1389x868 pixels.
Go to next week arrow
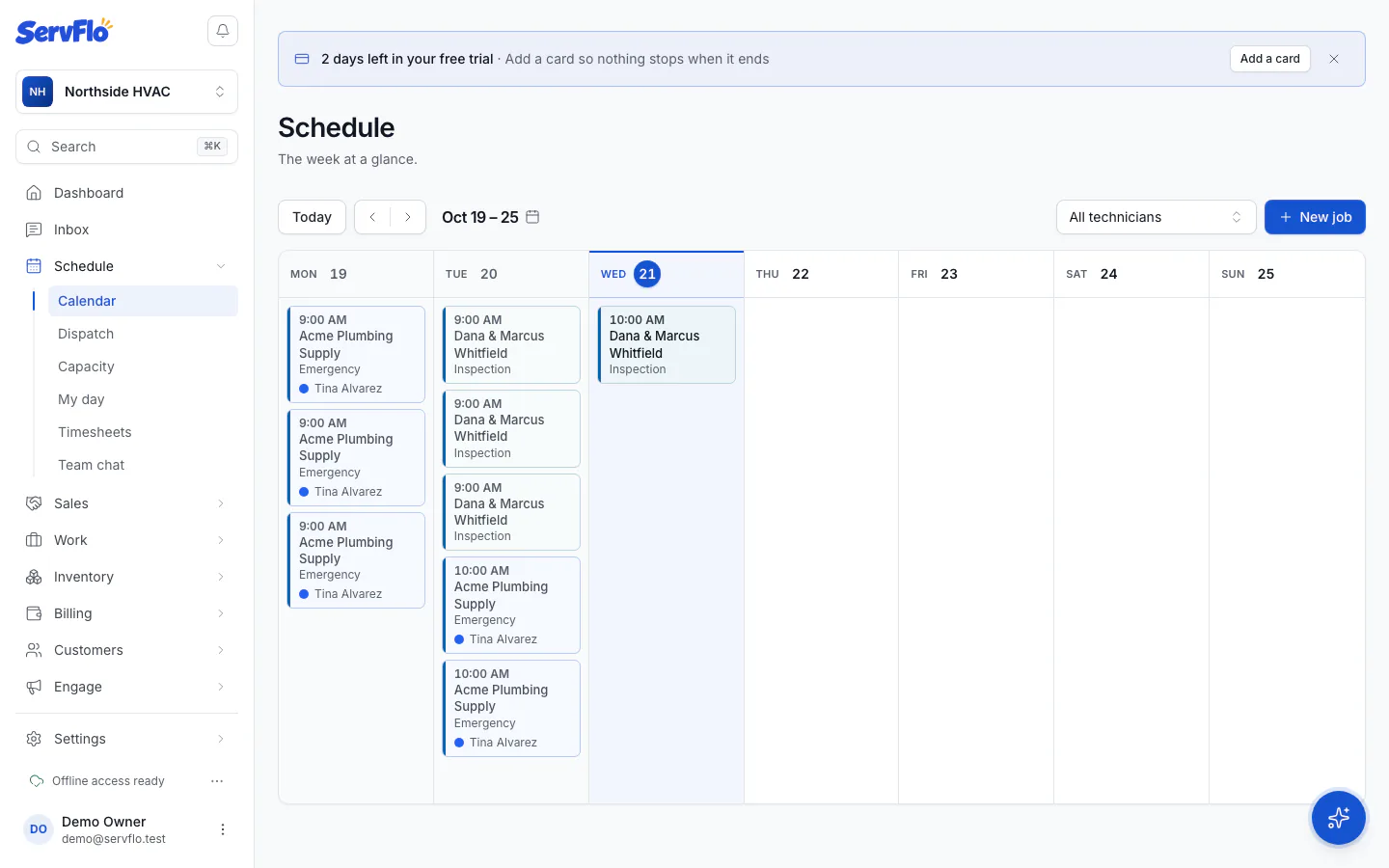(x=408, y=217)
